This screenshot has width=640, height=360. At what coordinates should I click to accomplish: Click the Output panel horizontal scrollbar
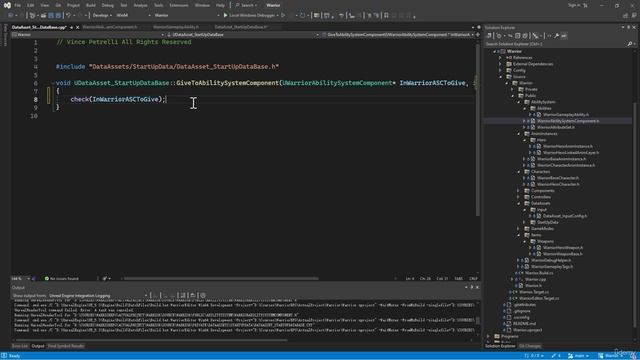(151, 340)
